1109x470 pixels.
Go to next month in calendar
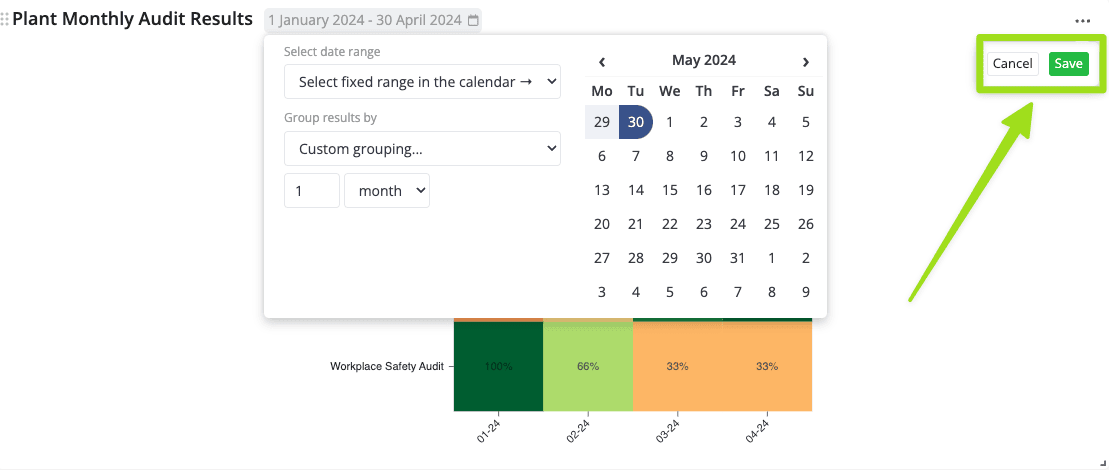pyautogui.click(x=806, y=61)
